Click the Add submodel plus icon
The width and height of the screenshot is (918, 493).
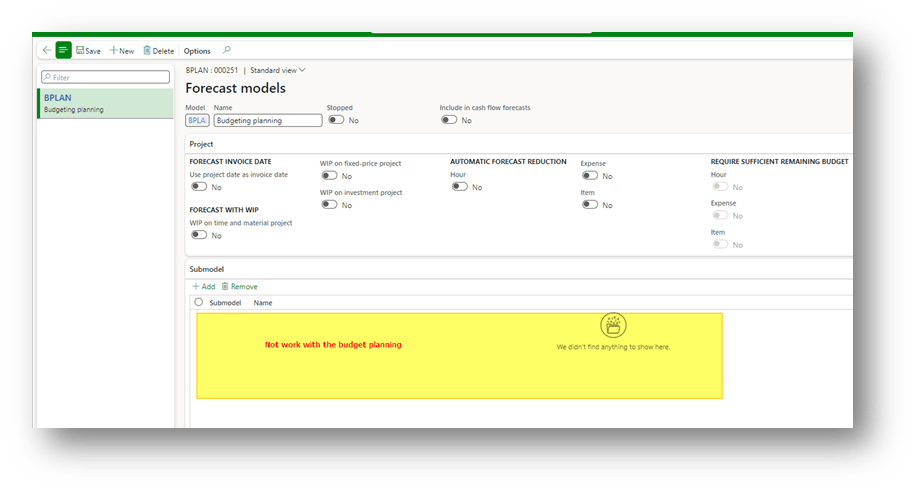coord(195,286)
